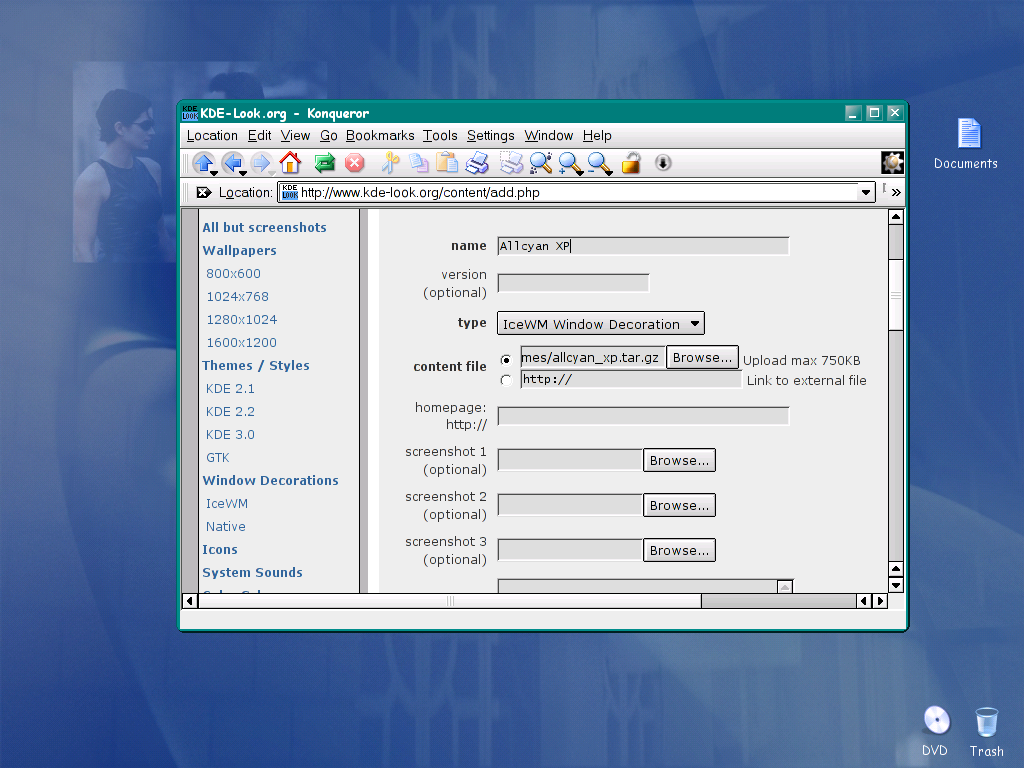1024x768 pixels.
Task: Select the upload content file radio button
Action: 506,360
